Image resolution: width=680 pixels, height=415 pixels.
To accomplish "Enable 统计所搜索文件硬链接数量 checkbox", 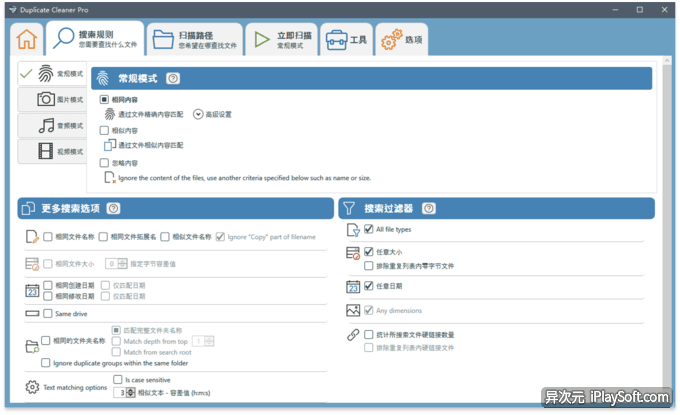I will coord(369,334).
